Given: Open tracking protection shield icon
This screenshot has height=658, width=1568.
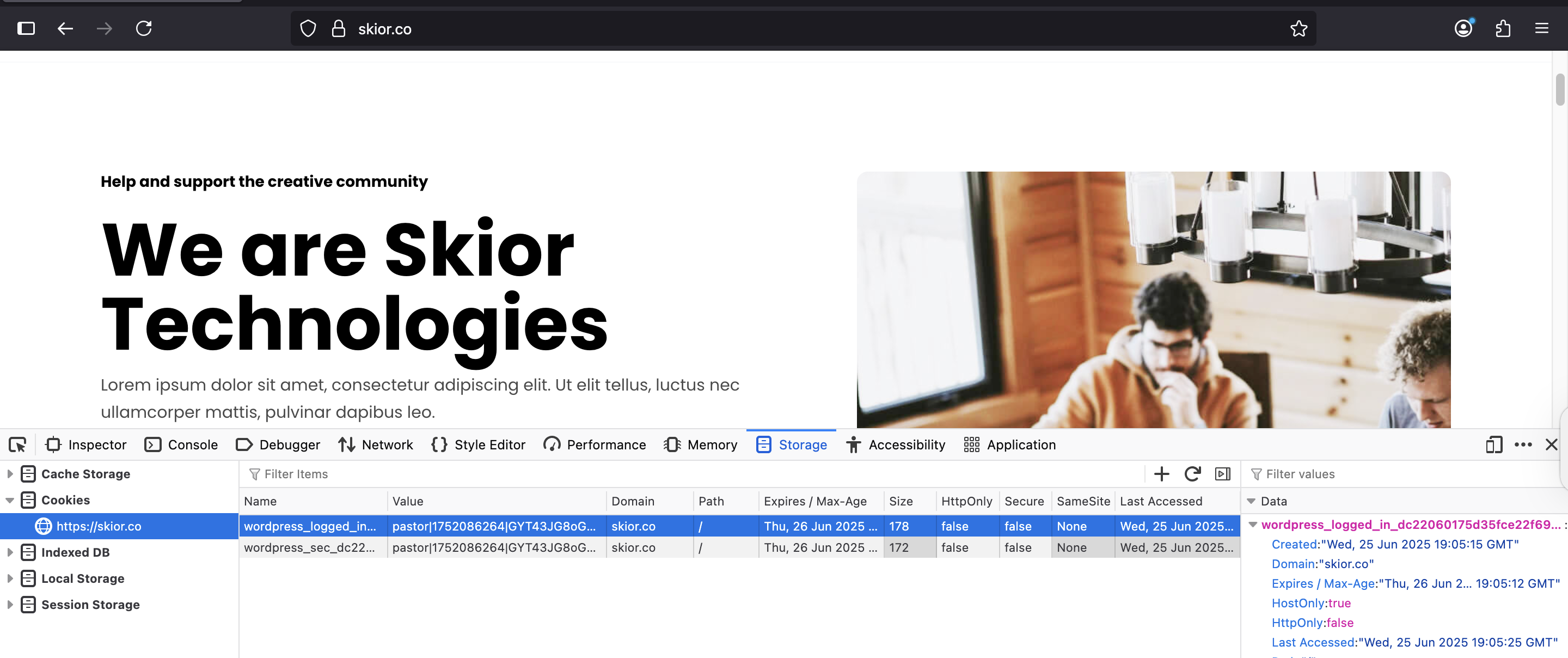Looking at the screenshot, I should tap(308, 29).
